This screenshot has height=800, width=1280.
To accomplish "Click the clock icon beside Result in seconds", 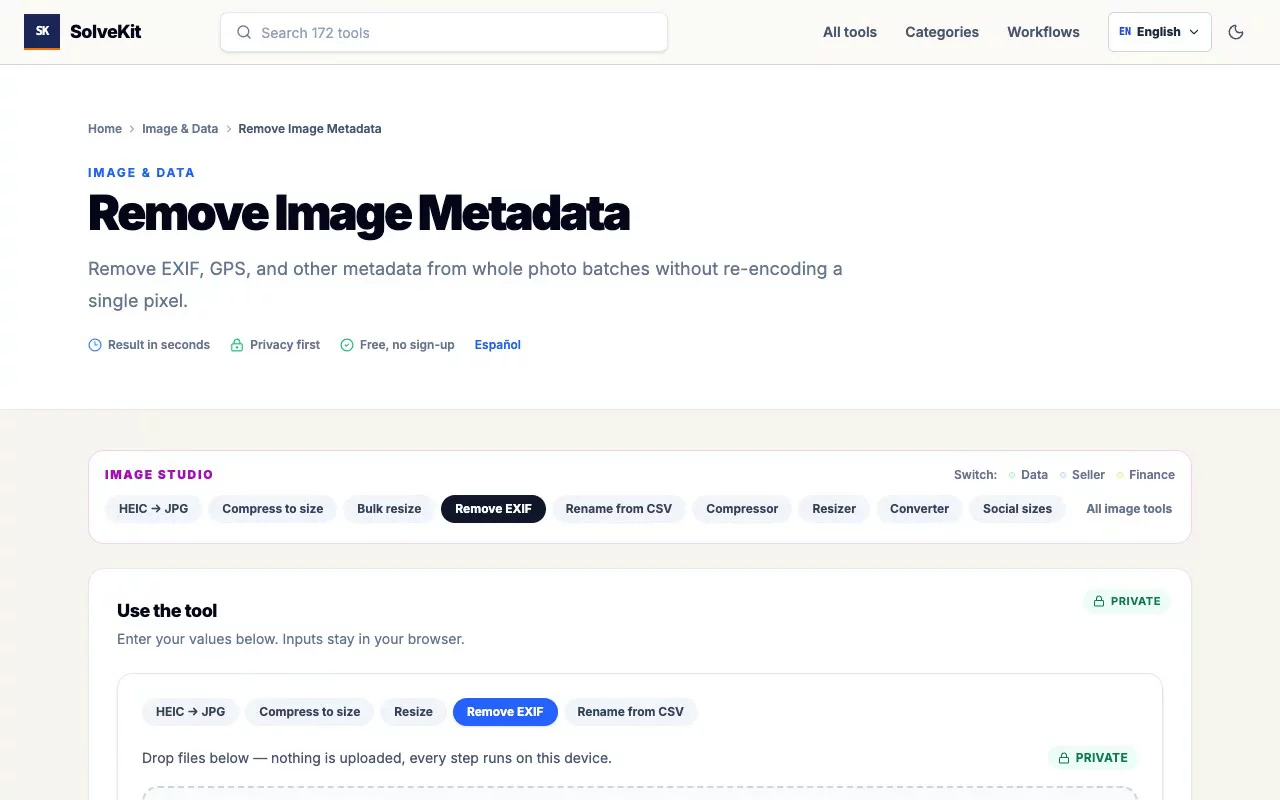I will click(95, 345).
